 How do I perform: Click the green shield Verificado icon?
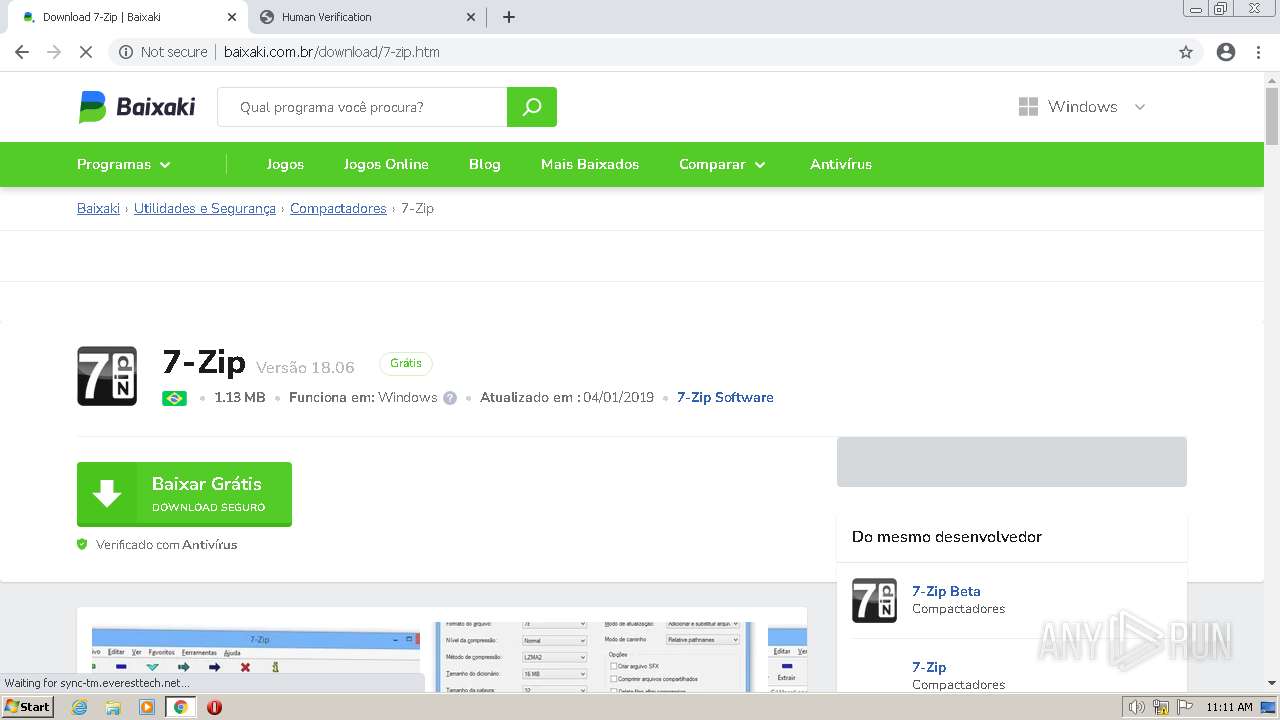tap(83, 545)
